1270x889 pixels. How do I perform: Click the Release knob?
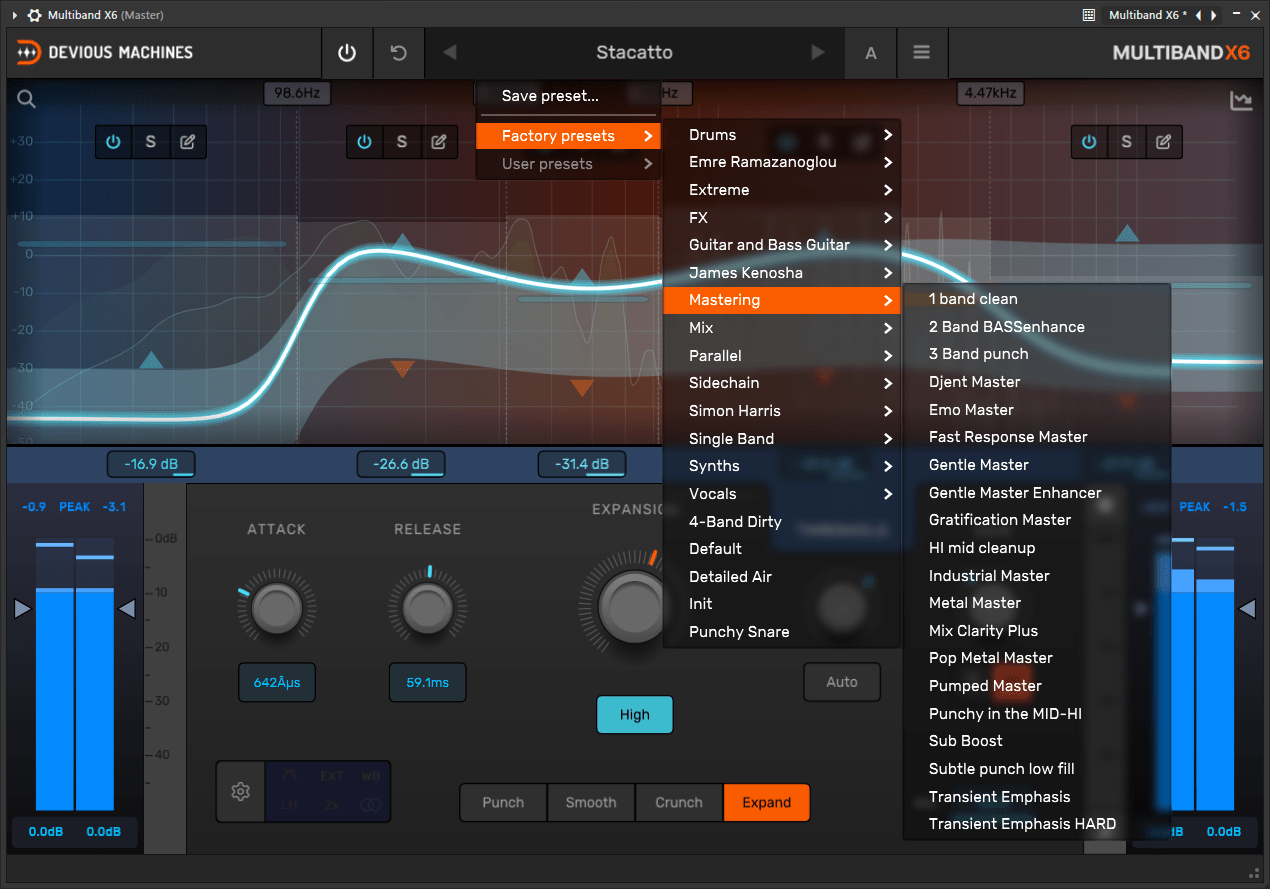tap(427, 608)
